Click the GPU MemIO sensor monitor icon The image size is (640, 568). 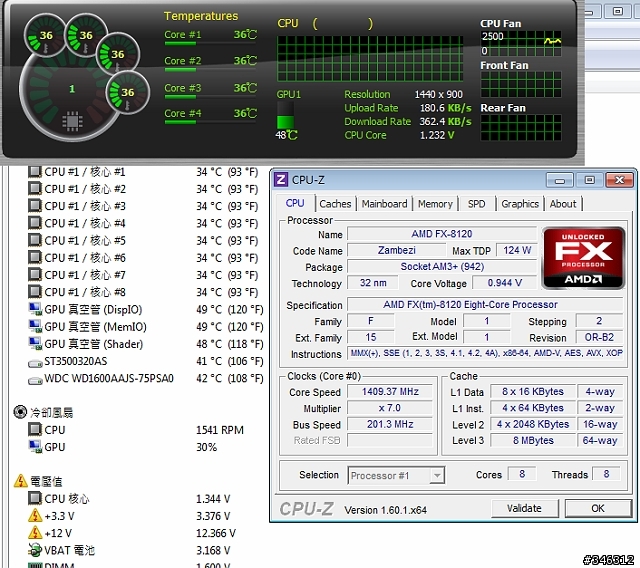point(35,326)
